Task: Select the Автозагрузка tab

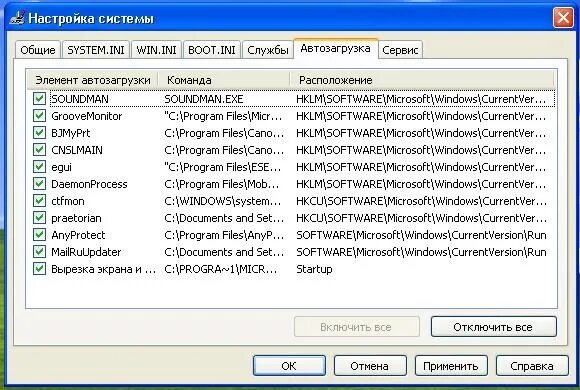Action: point(335,48)
